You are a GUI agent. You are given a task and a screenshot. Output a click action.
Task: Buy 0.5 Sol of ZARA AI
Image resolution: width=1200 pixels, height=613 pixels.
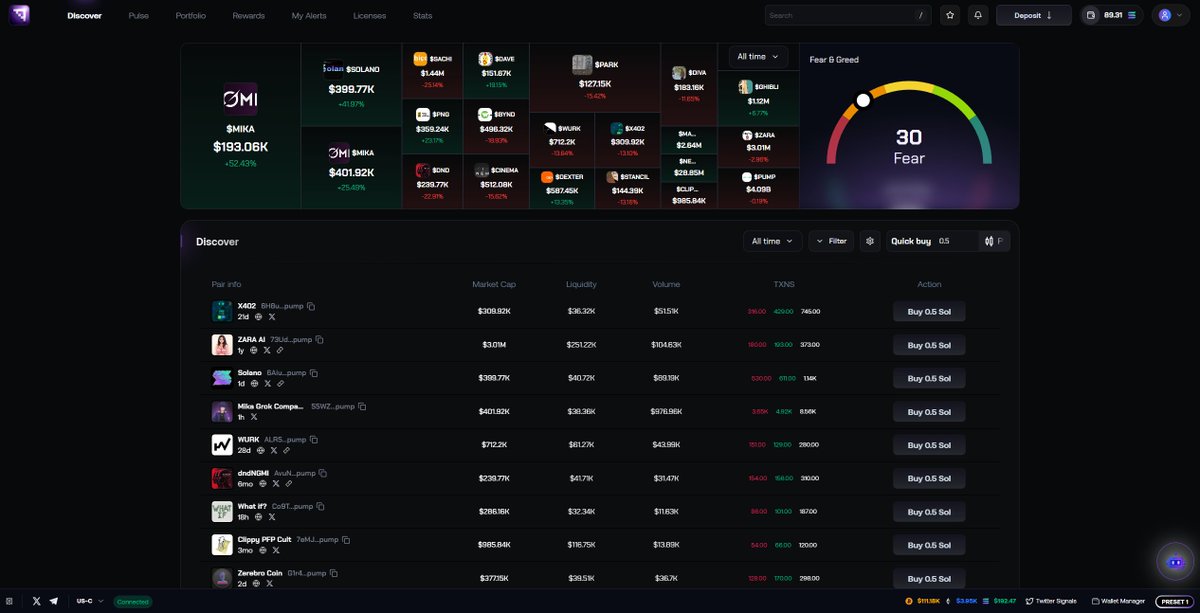[928, 344]
